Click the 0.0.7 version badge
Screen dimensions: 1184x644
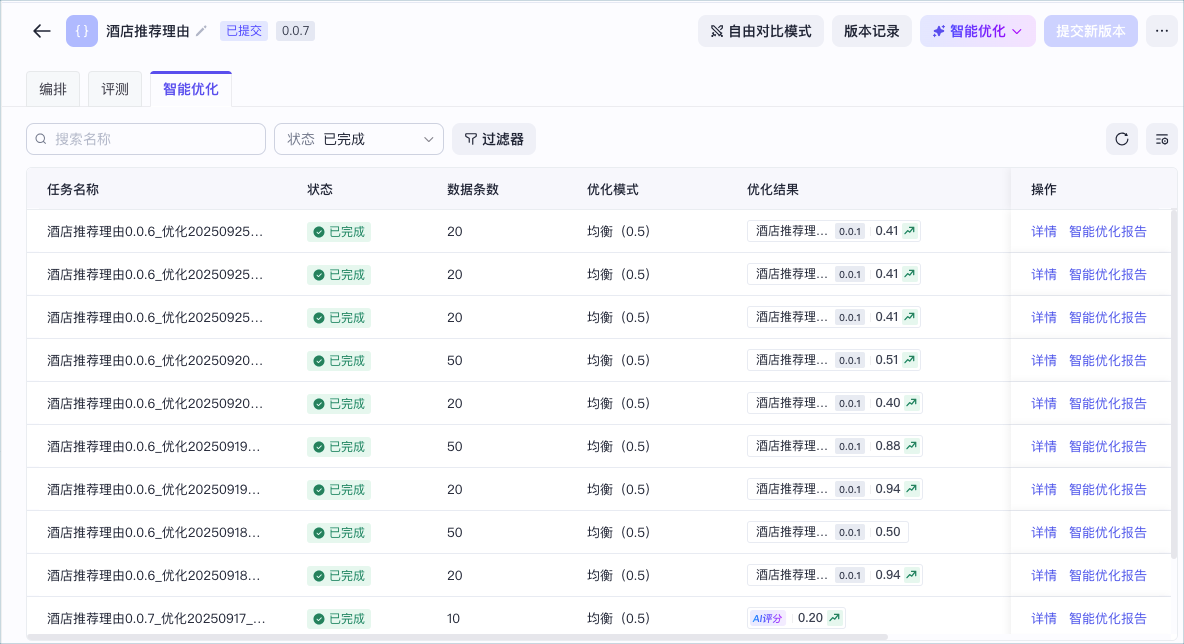point(295,31)
